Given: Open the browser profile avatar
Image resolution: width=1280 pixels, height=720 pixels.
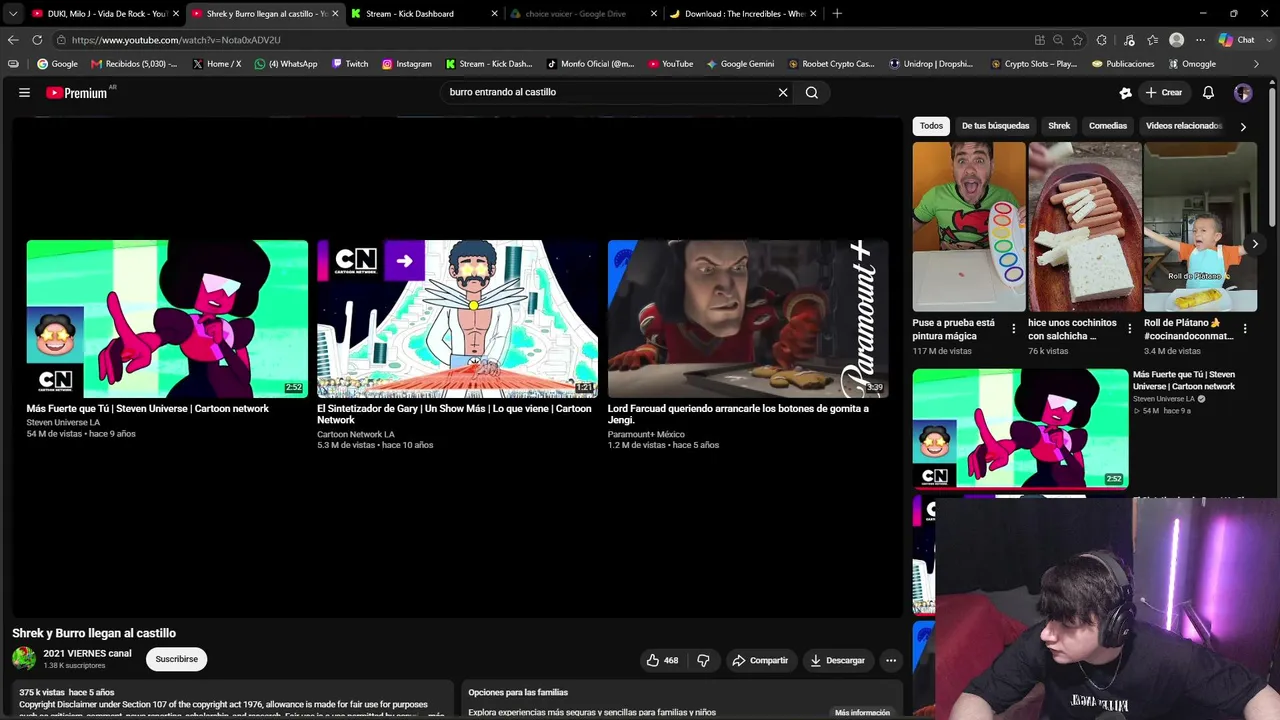Looking at the screenshot, I should pyautogui.click(x=1177, y=40).
